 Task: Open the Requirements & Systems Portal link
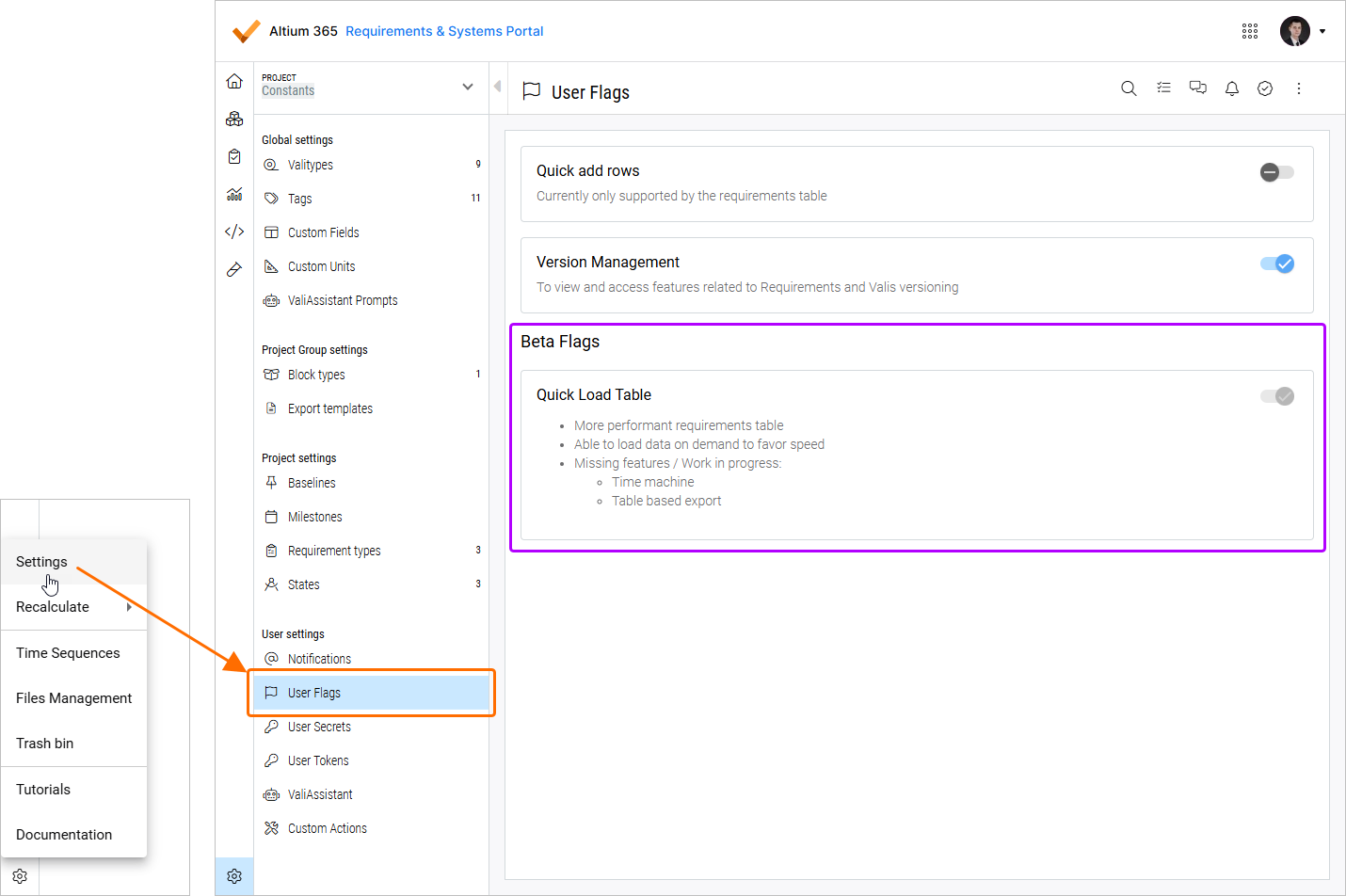click(x=444, y=31)
